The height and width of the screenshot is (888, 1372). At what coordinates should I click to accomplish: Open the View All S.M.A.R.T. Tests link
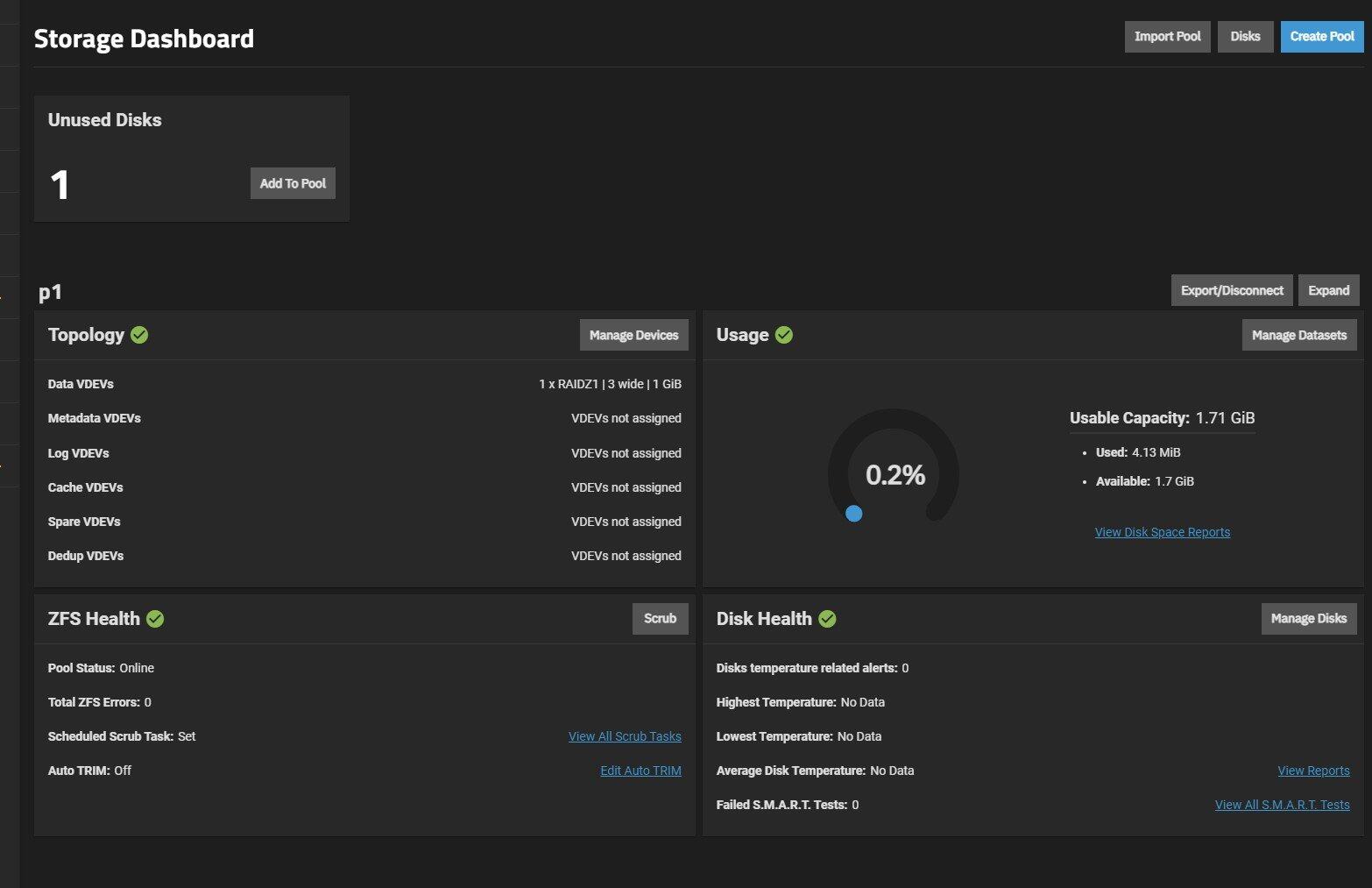pyautogui.click(x=1282, y=805)
